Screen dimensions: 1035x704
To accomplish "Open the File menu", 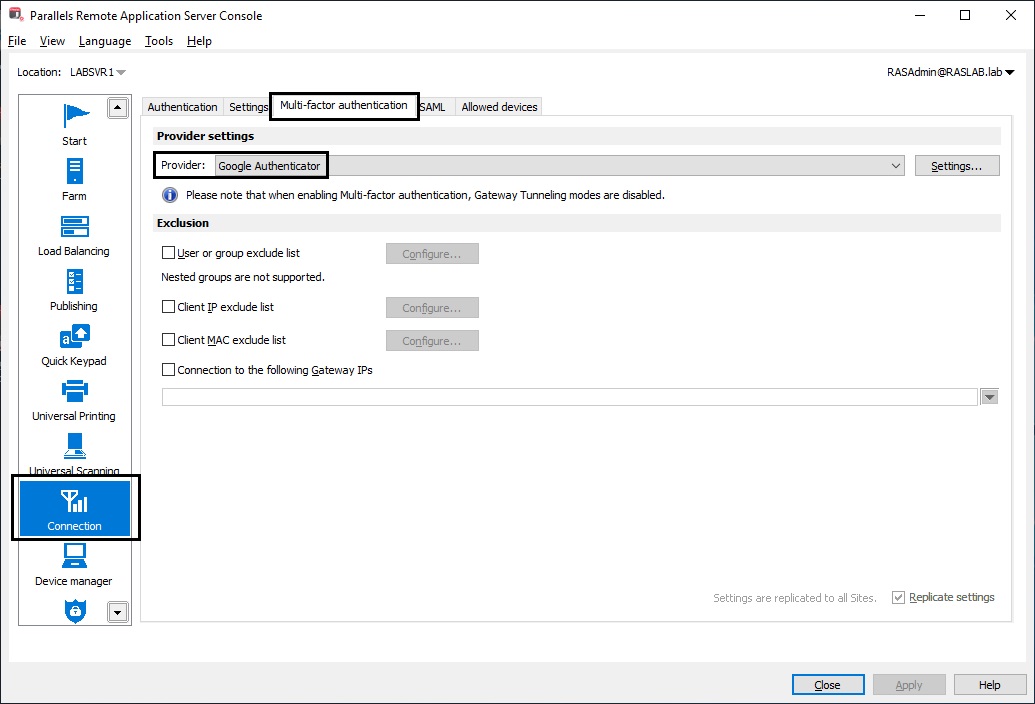I will tap(17, 41).
